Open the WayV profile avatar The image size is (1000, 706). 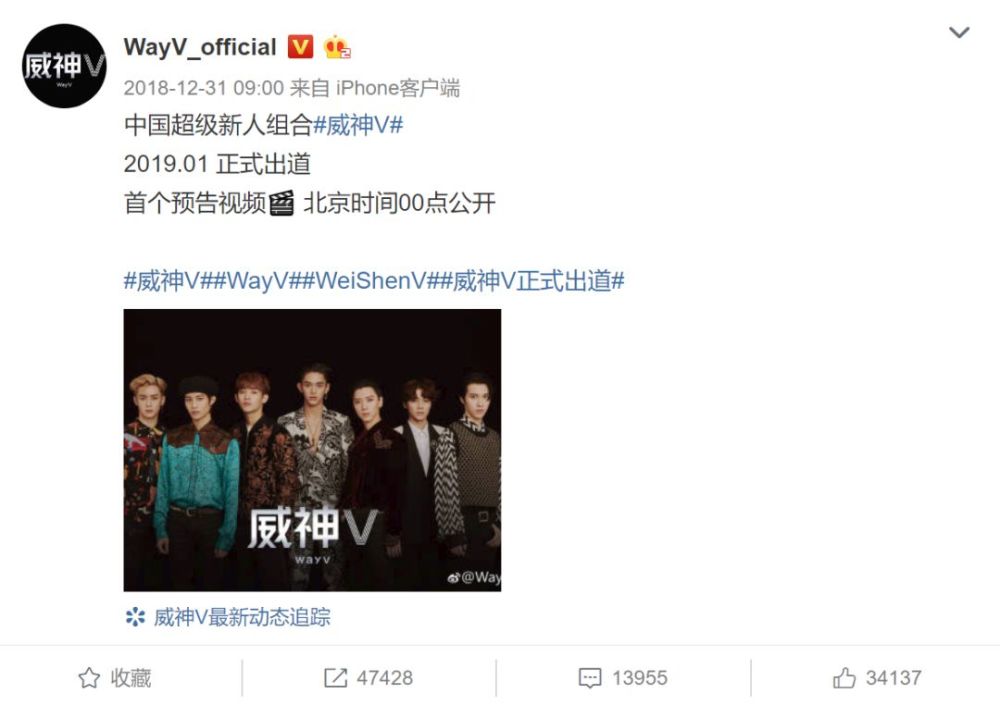[x=64, y=66]
